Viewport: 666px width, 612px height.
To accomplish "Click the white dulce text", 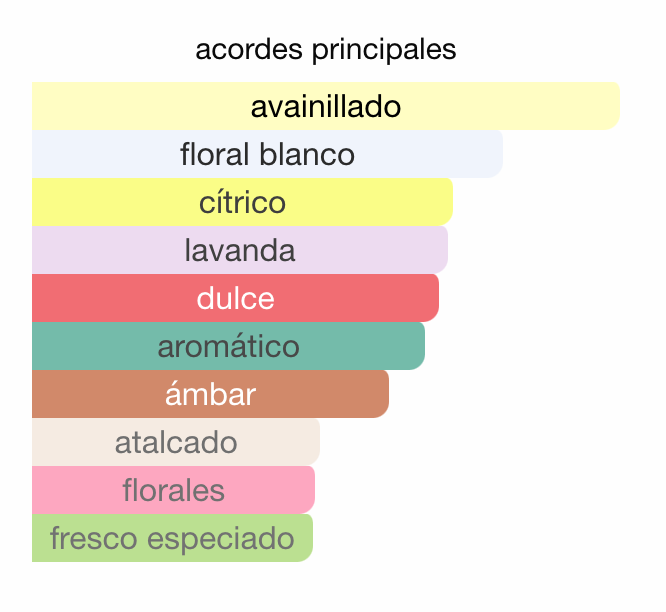I will tap(235, 298).
